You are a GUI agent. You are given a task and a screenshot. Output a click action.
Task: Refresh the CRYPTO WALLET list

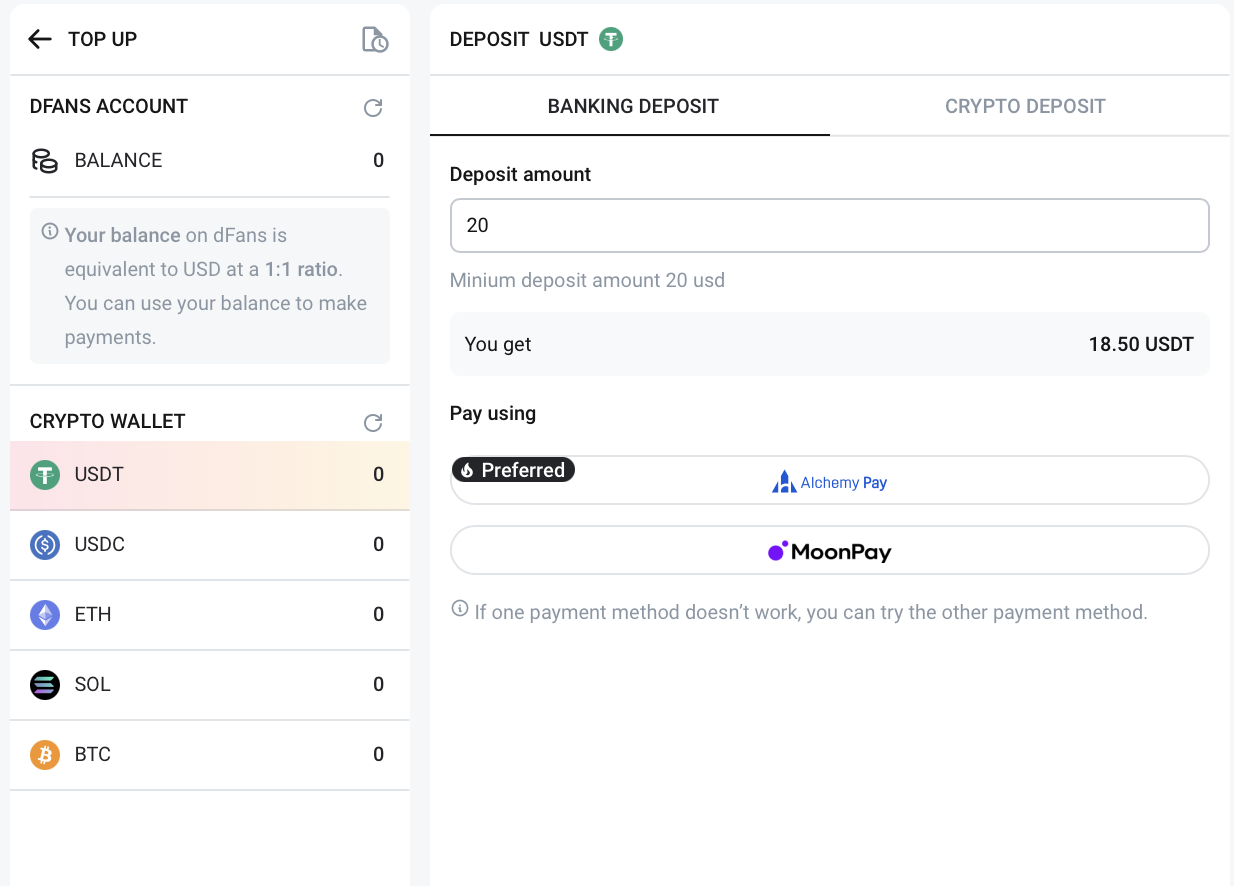[373, 423]
